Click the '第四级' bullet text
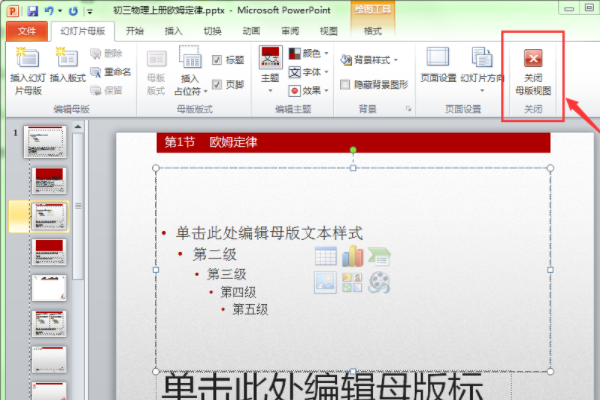Screen dimensions: 600x400 point(238,292)
